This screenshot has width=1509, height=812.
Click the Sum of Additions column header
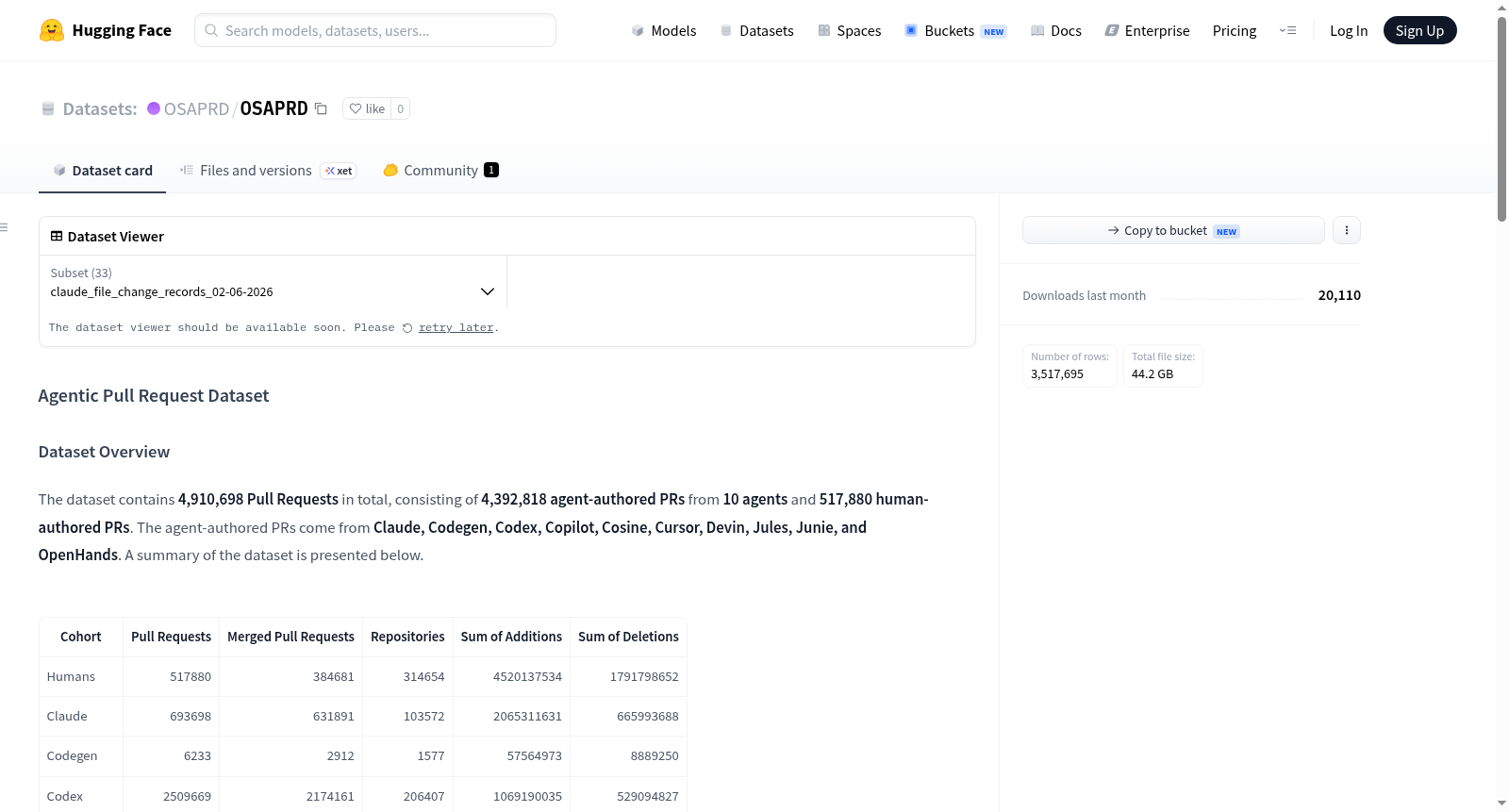(x=511, y=637)
